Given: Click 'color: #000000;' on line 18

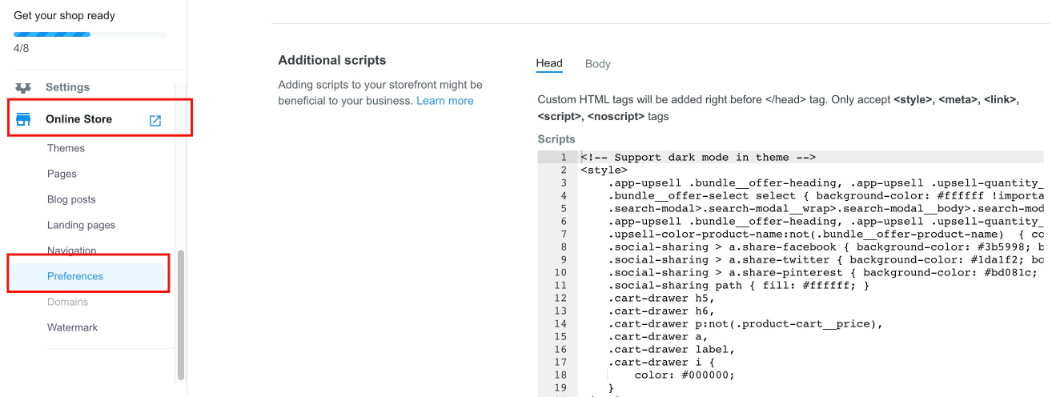Looking at the screenshot, I should 684,375.
